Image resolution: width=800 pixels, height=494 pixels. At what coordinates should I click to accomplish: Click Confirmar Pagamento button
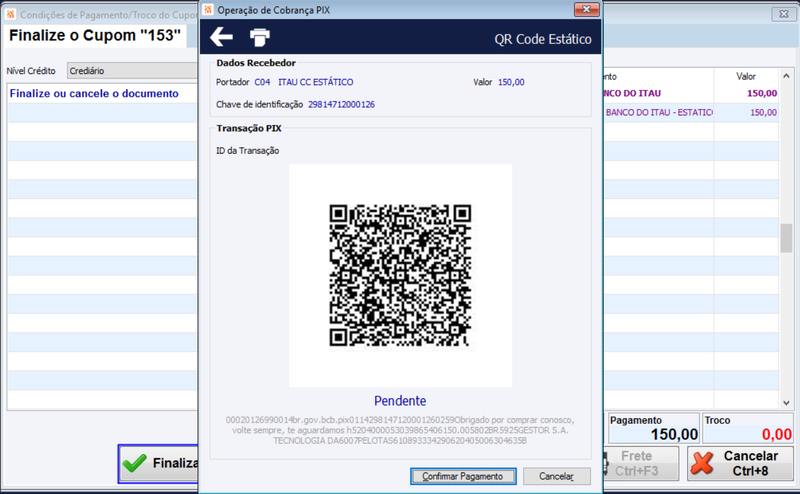pyautogui.click(x=463, y=476)
